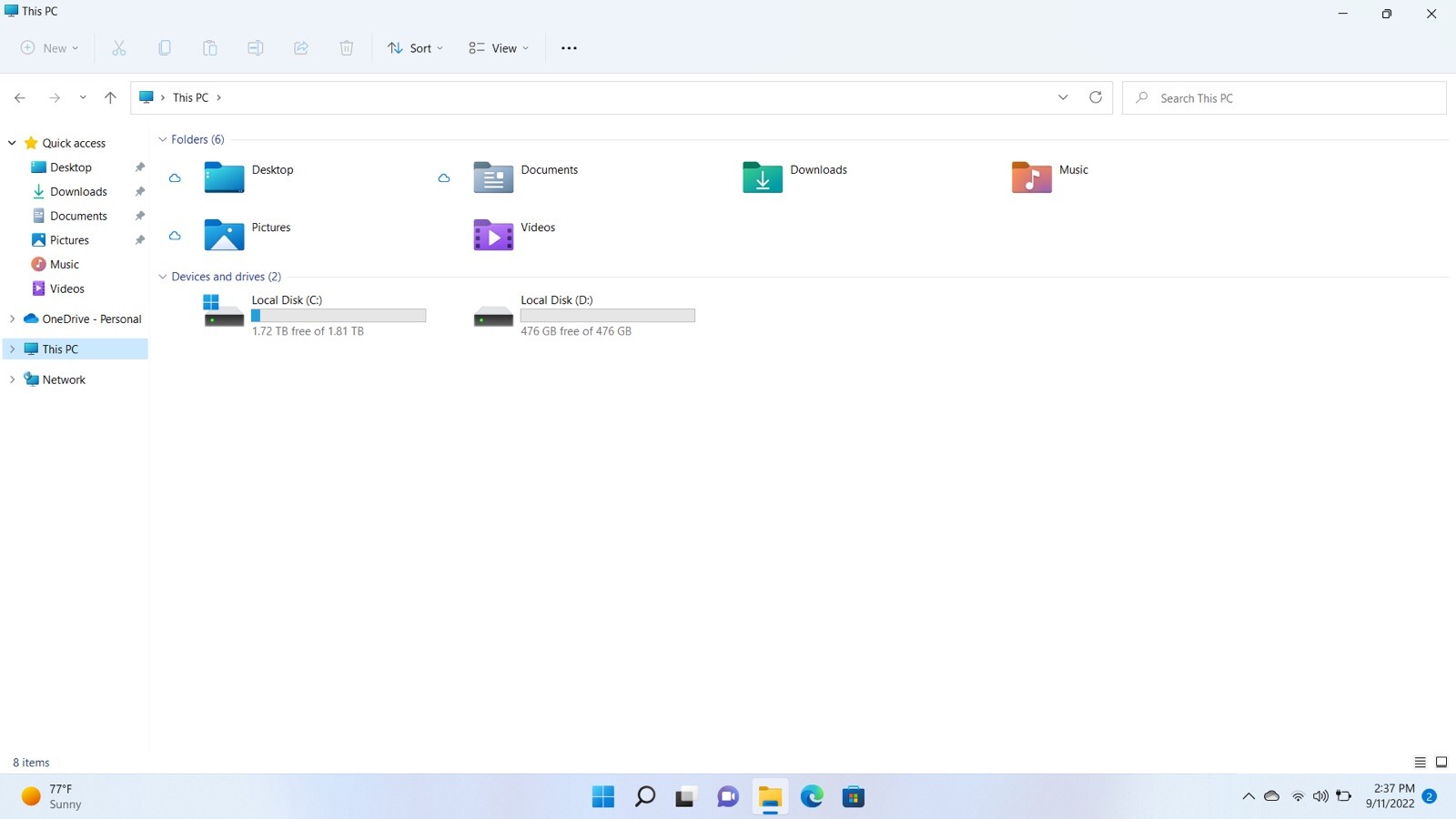The height and width of the screenshot is (819, 1456).
Task: Go up one level with up arrow
Action: click(110, 97)
